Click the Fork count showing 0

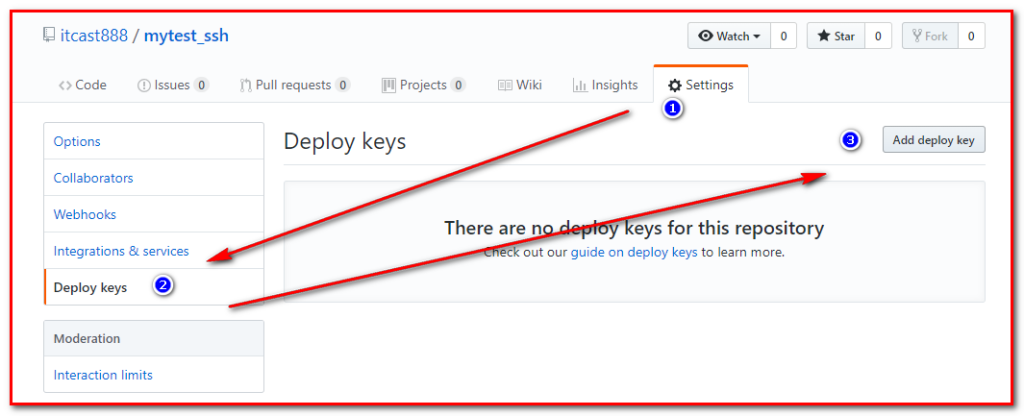coord(971,36)
